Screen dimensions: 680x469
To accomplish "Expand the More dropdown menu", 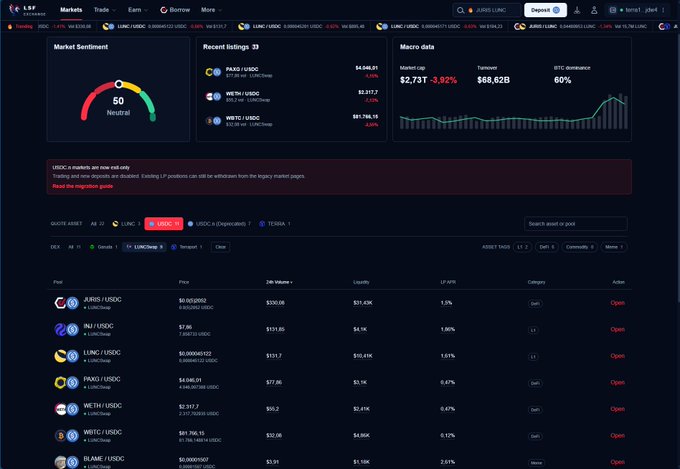I will 211,10.
